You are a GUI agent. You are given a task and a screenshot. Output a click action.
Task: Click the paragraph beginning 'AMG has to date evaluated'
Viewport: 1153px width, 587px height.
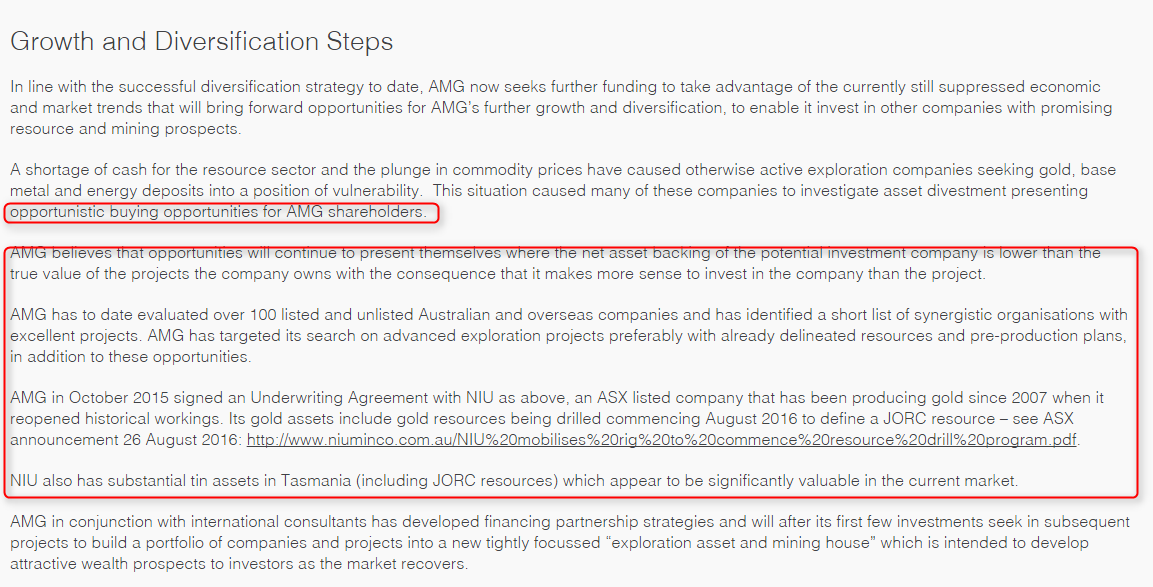(x=568, y=336)
